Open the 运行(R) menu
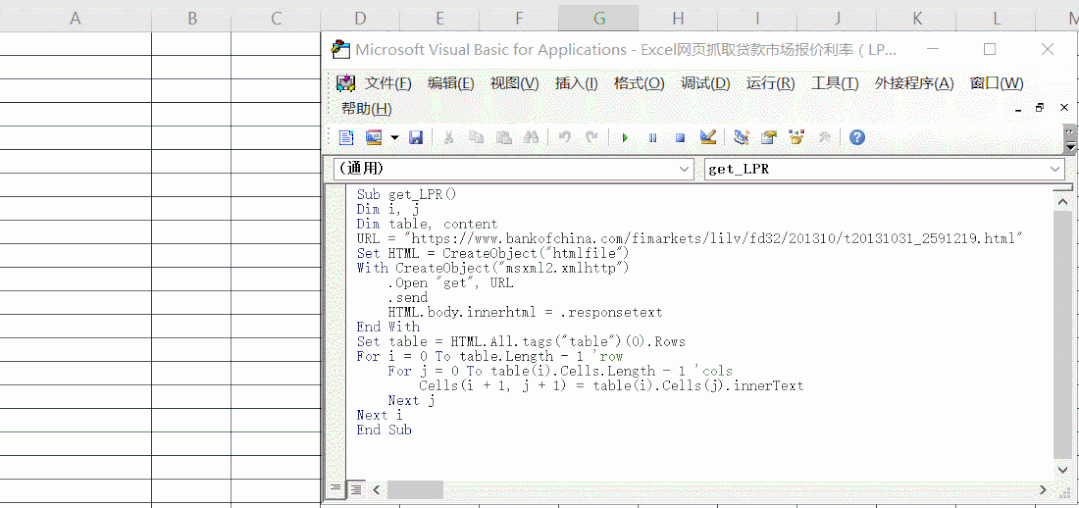 (771, 83)
